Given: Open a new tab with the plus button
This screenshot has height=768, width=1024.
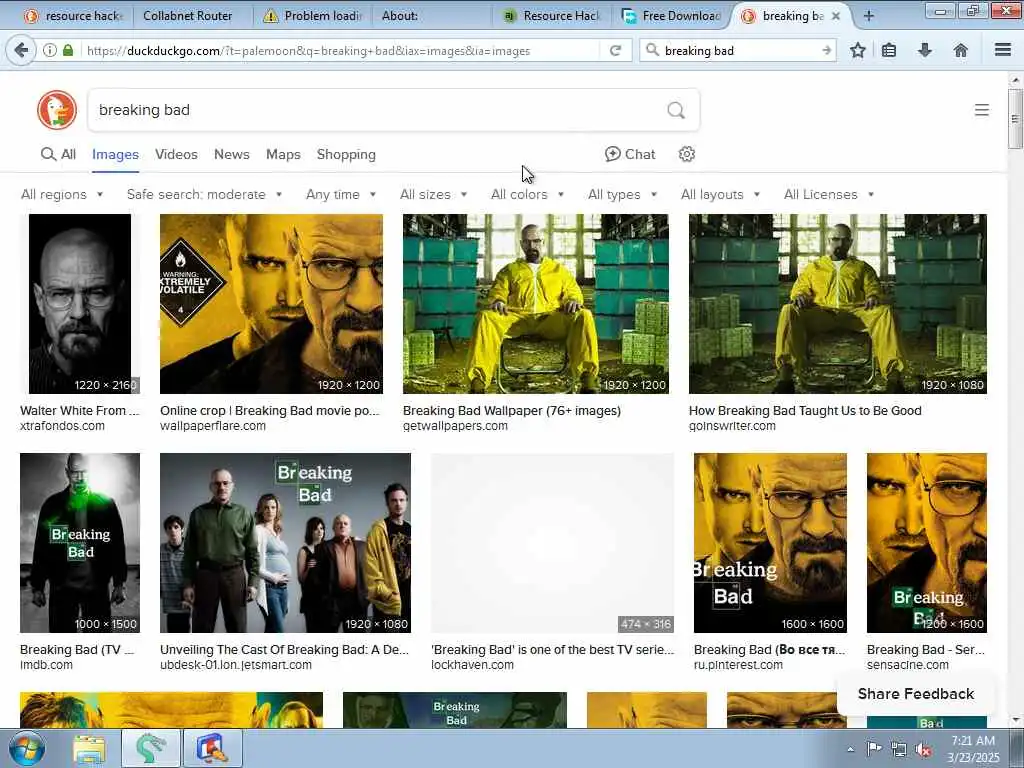Looking at the screenshot, I should pos(869,16).
